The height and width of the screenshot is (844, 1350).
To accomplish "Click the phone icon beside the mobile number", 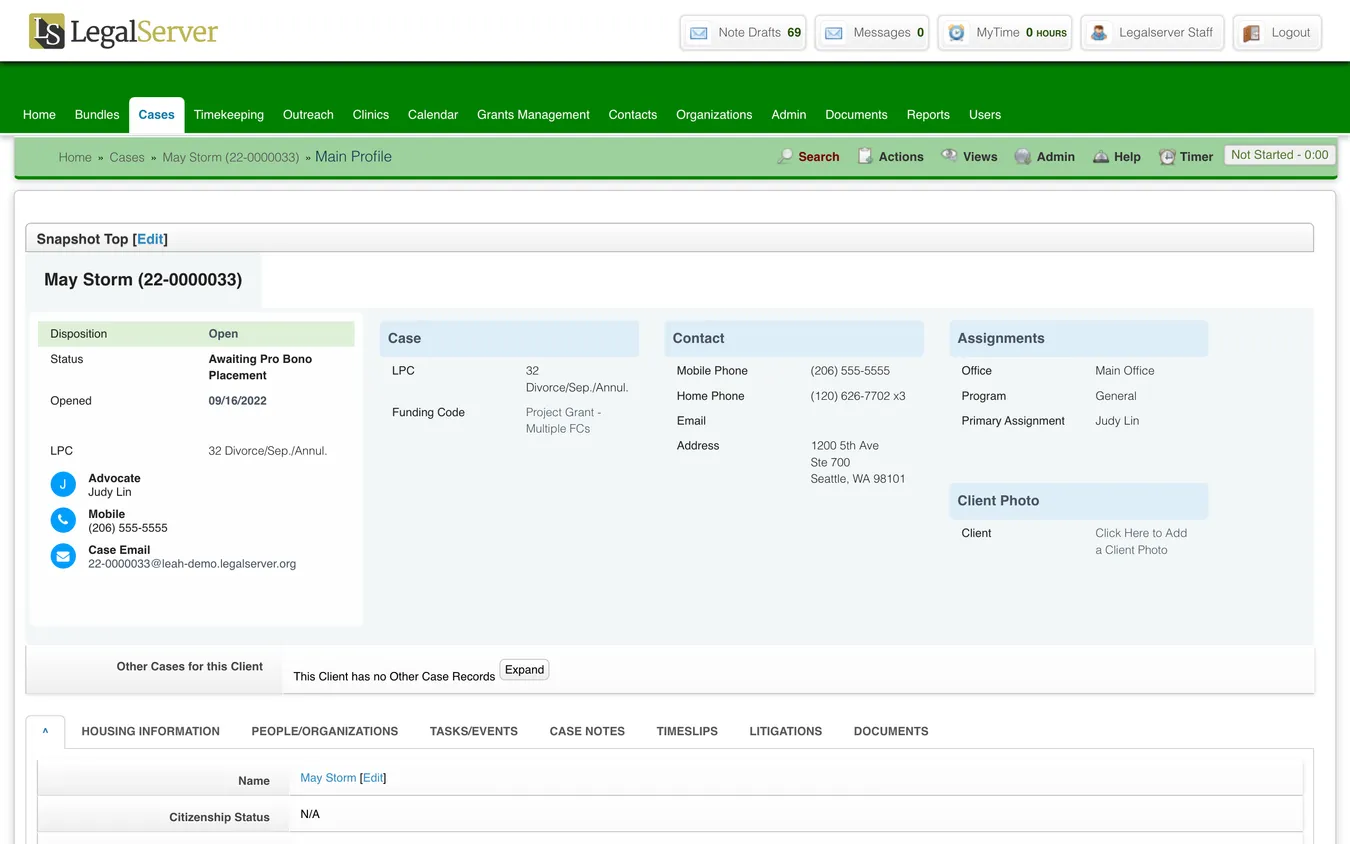I will [x=63, y=520].
